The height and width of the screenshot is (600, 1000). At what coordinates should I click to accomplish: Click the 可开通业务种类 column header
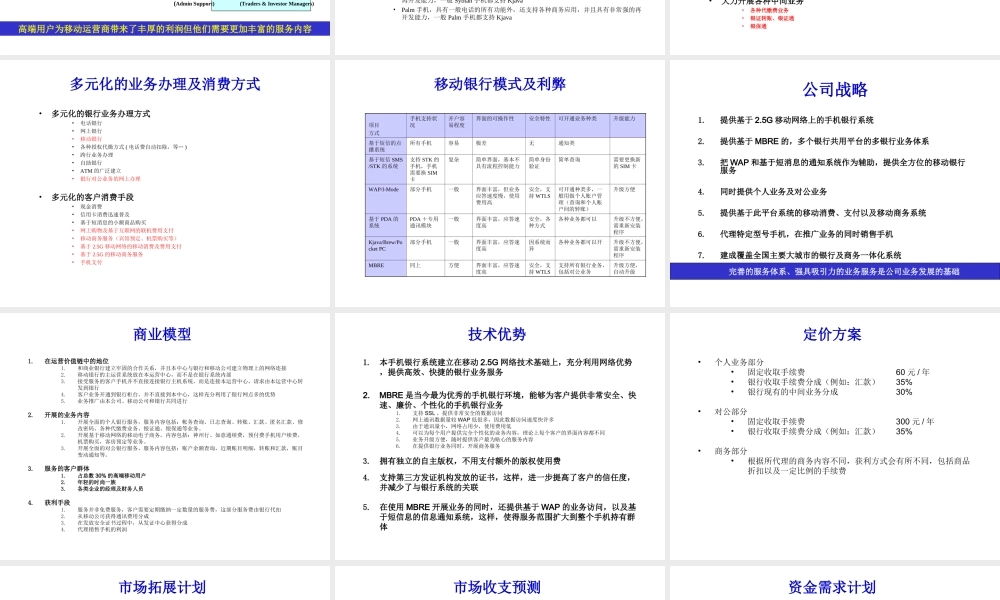(x=584, y=126)
